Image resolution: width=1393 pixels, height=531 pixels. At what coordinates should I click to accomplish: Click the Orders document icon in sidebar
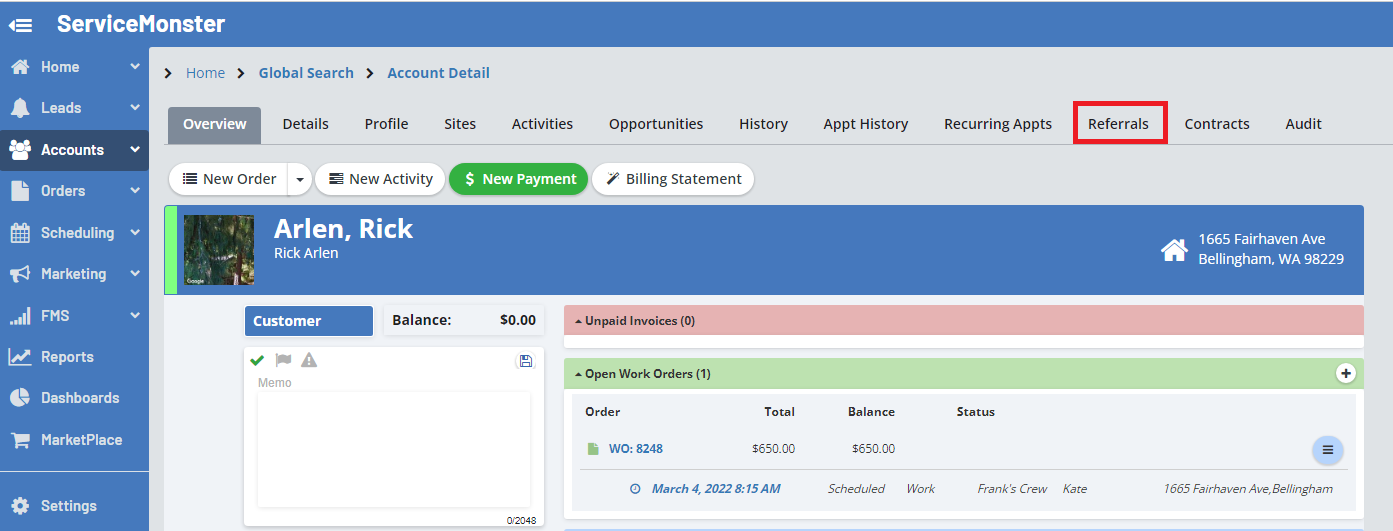tap(19, 191)
